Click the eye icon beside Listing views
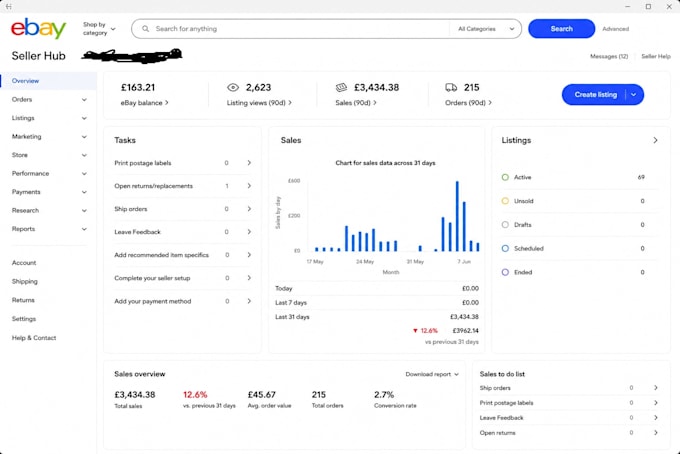This screenshot has width=680, height=454. pyautogui.click(x=233, y=88)
